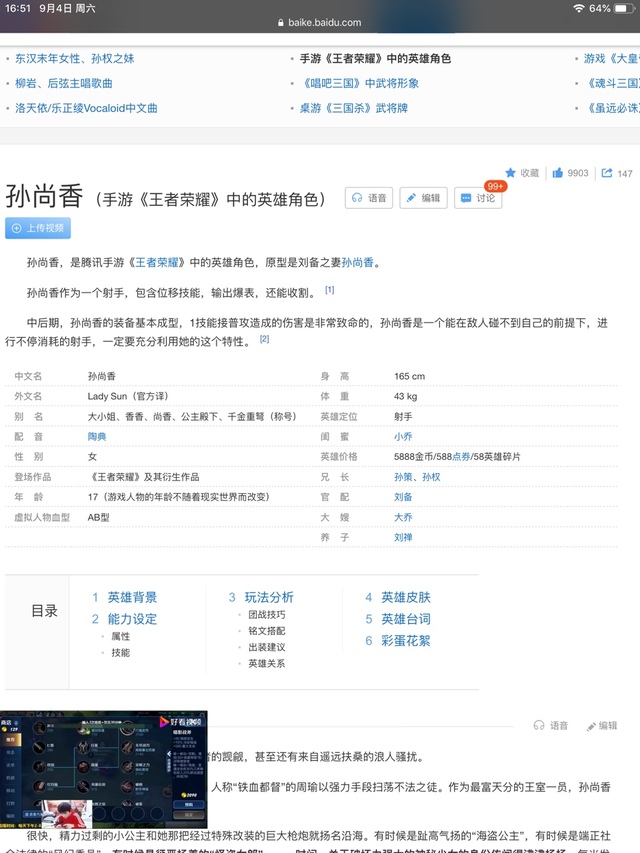Click the star favorite (收藏) icon
The height and width of the screenshot is (853, 640).
[x=510, y=172]
